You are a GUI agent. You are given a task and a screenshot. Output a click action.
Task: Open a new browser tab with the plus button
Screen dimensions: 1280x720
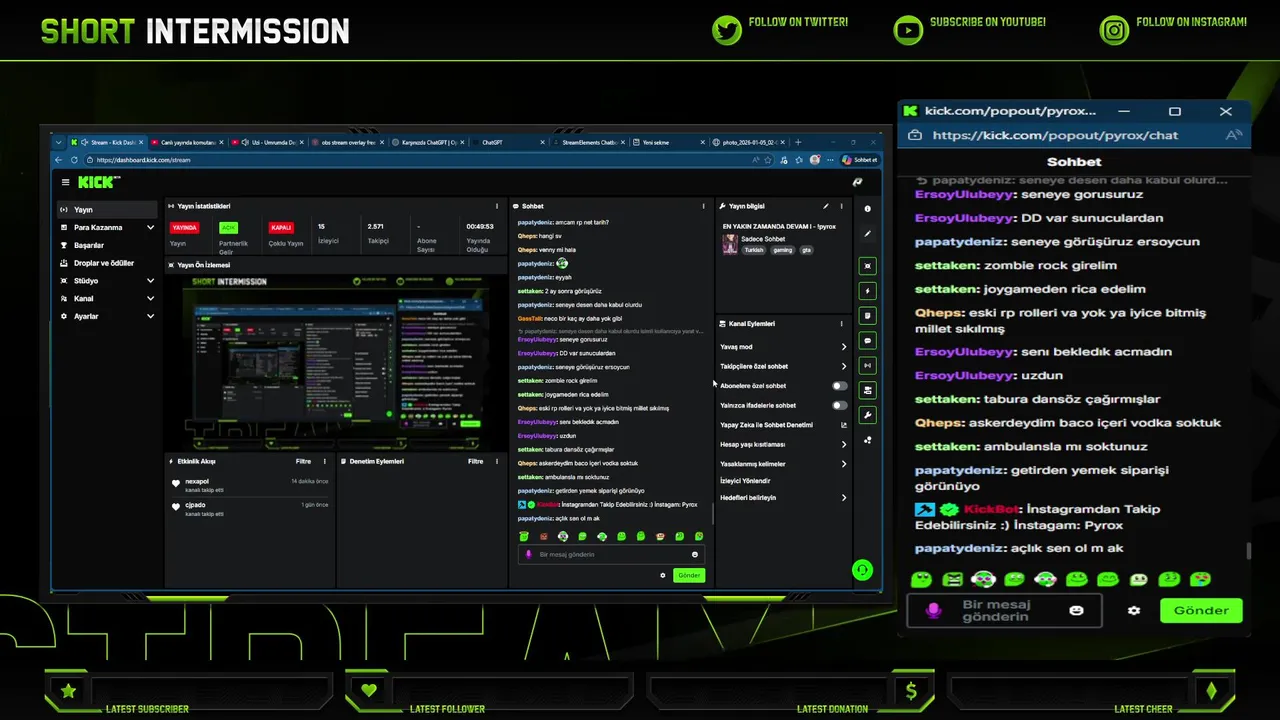pos(798,142)
